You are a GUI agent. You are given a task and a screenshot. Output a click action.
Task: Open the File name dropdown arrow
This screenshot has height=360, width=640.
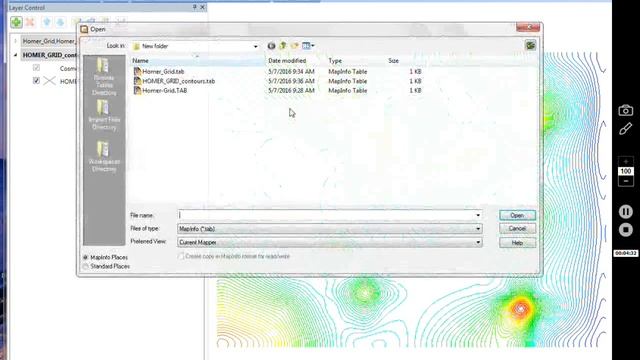478,215
